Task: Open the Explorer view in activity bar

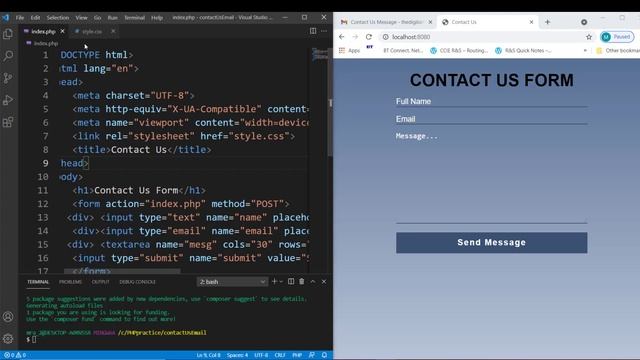Action: pos(8,33)
